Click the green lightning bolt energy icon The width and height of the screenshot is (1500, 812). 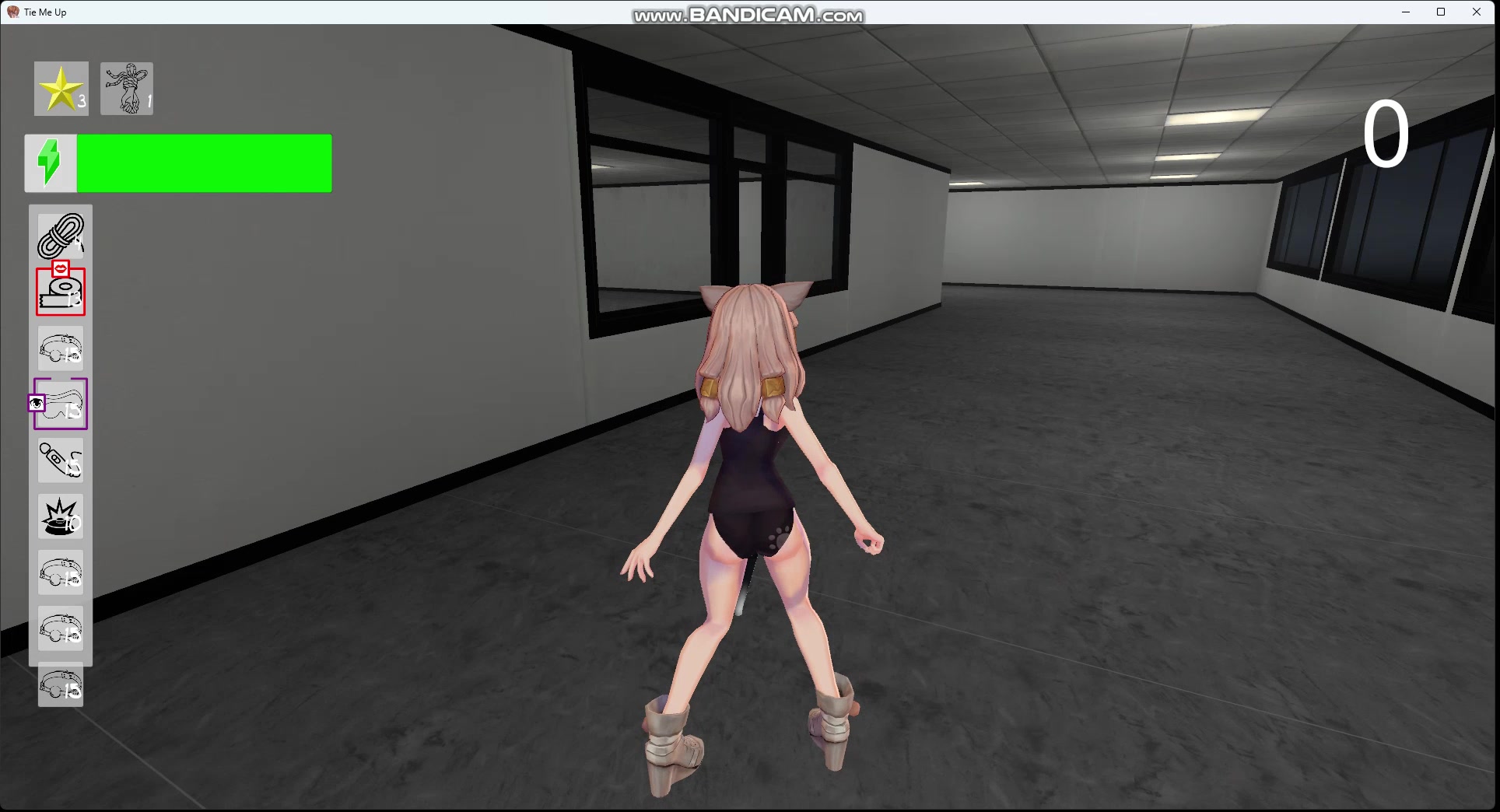click(51, 163)
